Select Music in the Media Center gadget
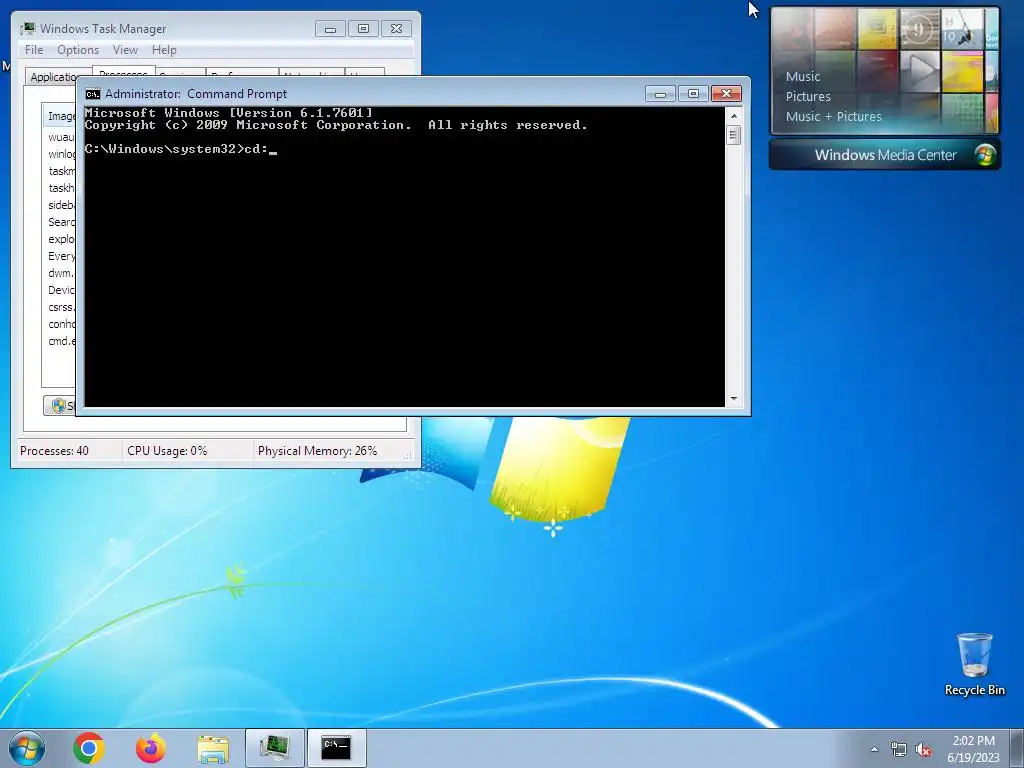1024x768 pixels. pos(803,76)
